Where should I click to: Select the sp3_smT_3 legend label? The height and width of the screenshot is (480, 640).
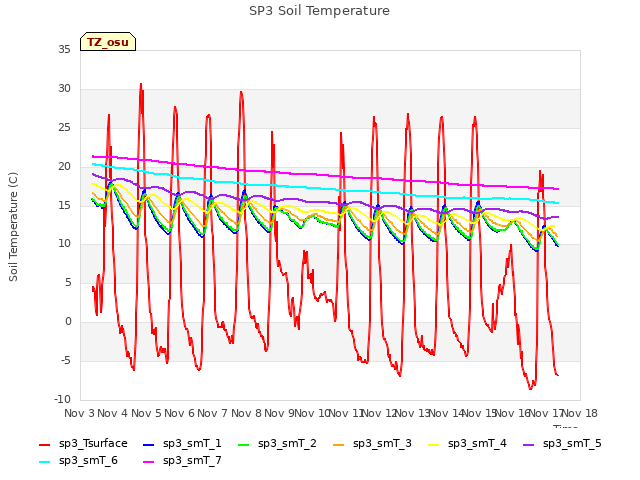tap(382, 444)
